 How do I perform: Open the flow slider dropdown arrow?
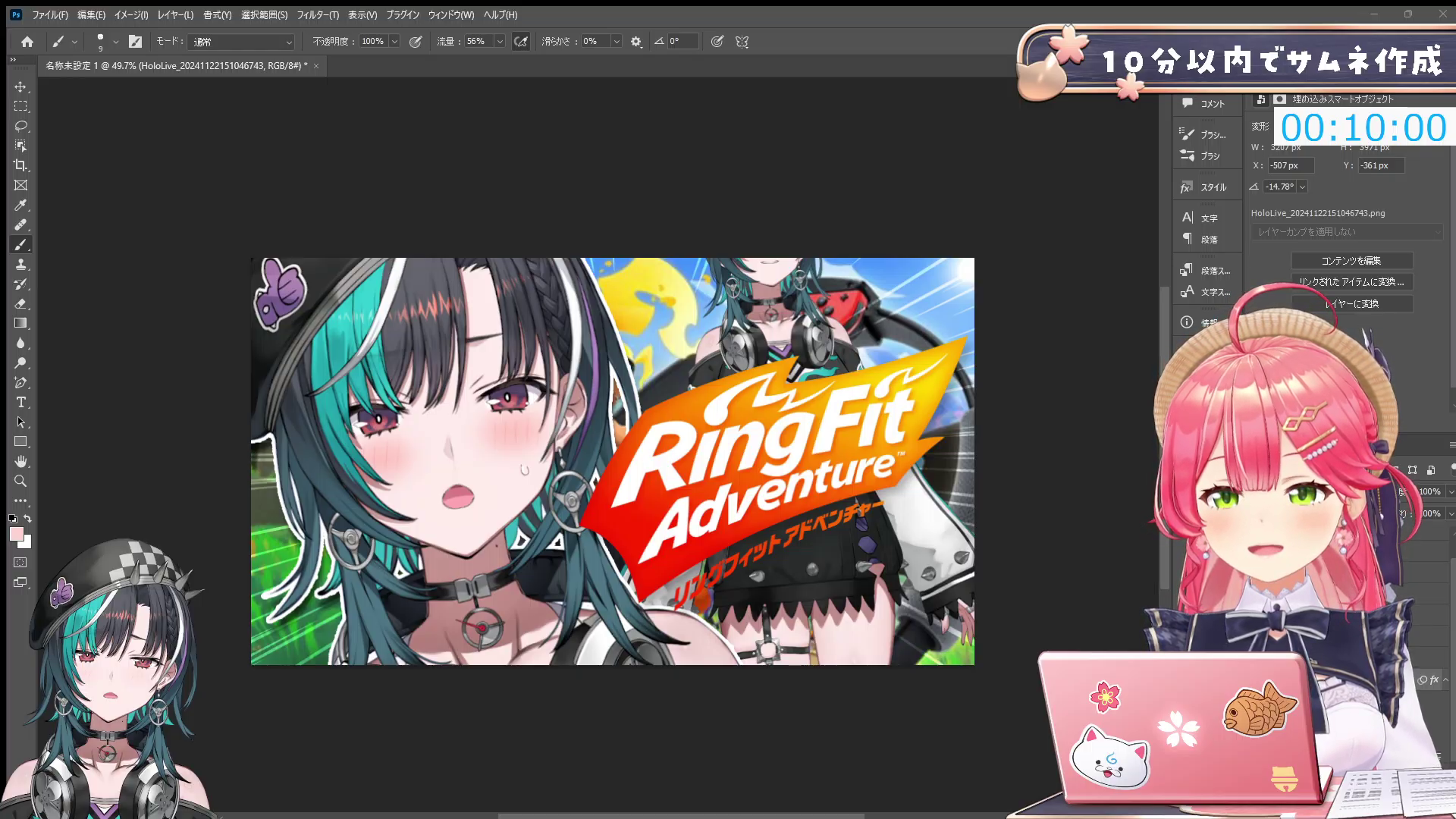500,42
